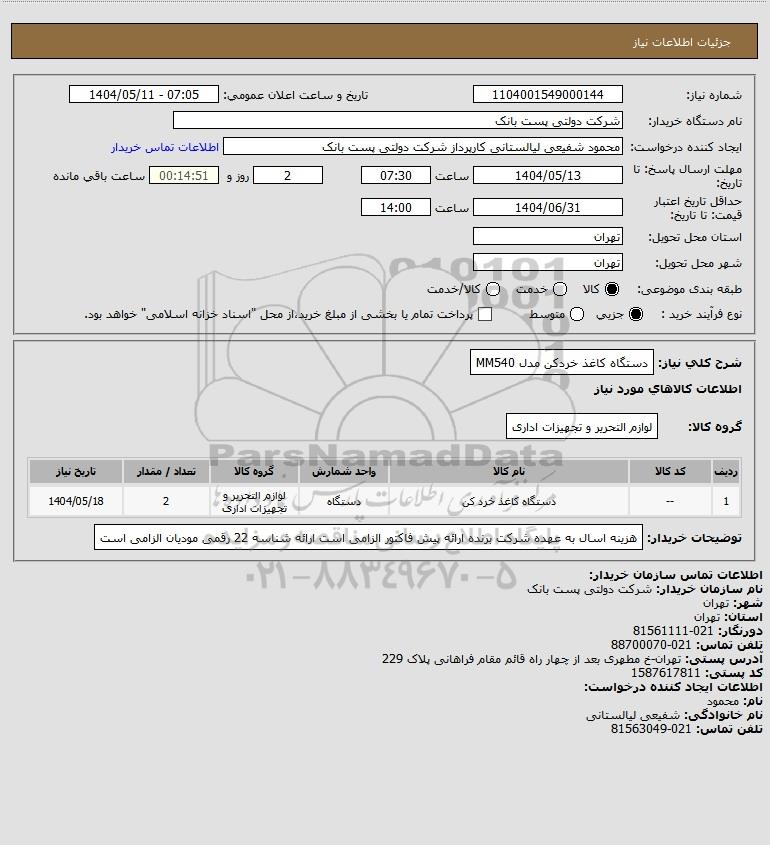Click the need date cell 1404/05/18
Screen dimensions: 770x845
(76, 501)
